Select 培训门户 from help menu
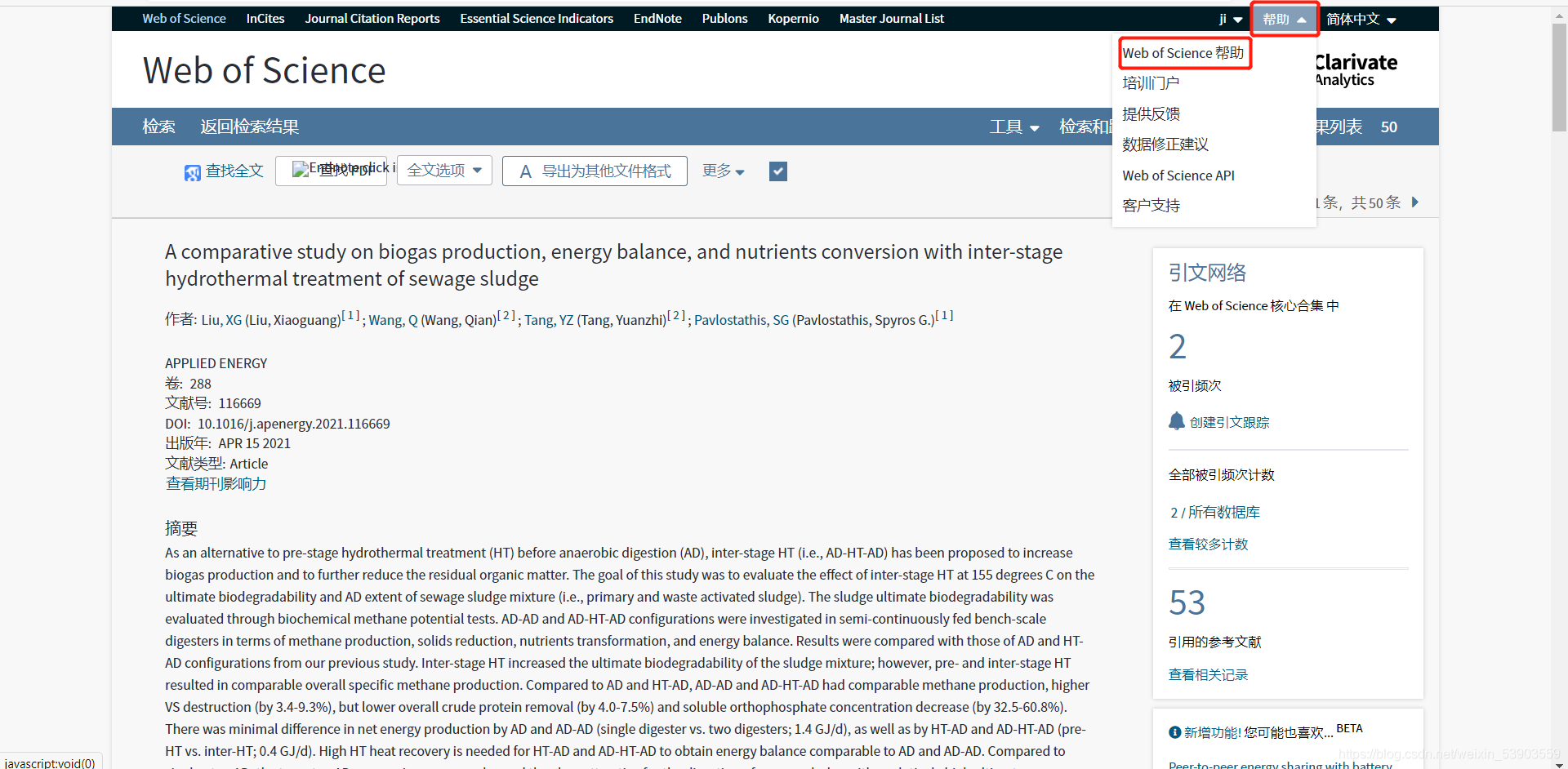 [1151, 83]
